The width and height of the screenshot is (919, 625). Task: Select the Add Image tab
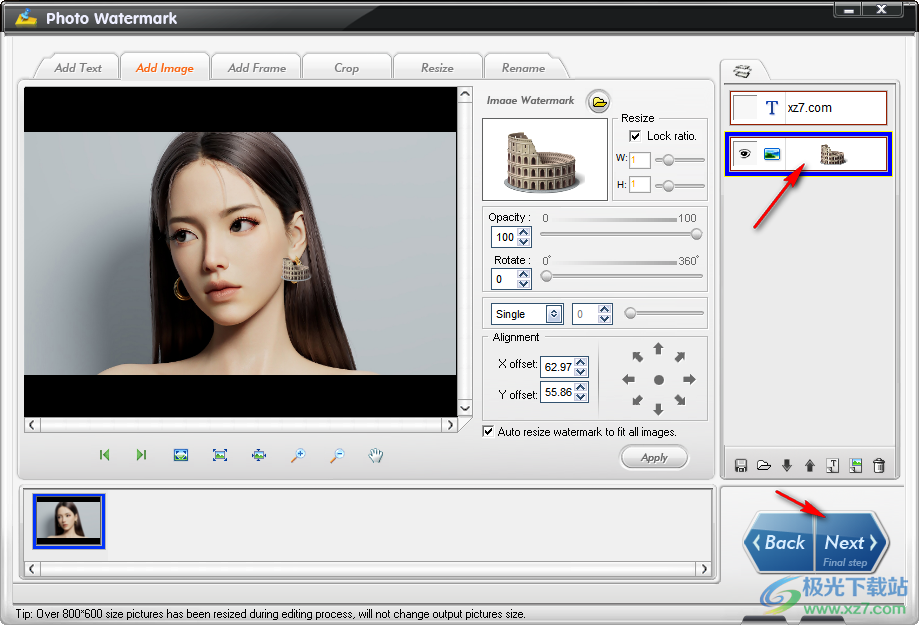165,68
